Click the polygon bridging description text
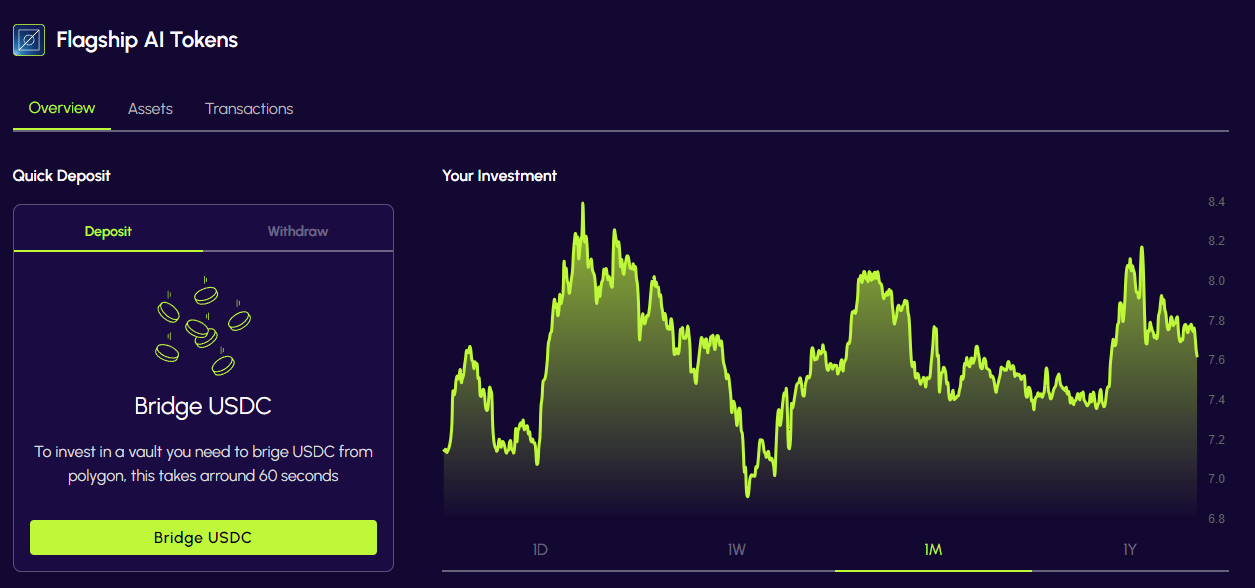The width and height of the screenshot is (1255, 588). pyautogui.click(x=203, y=464)
